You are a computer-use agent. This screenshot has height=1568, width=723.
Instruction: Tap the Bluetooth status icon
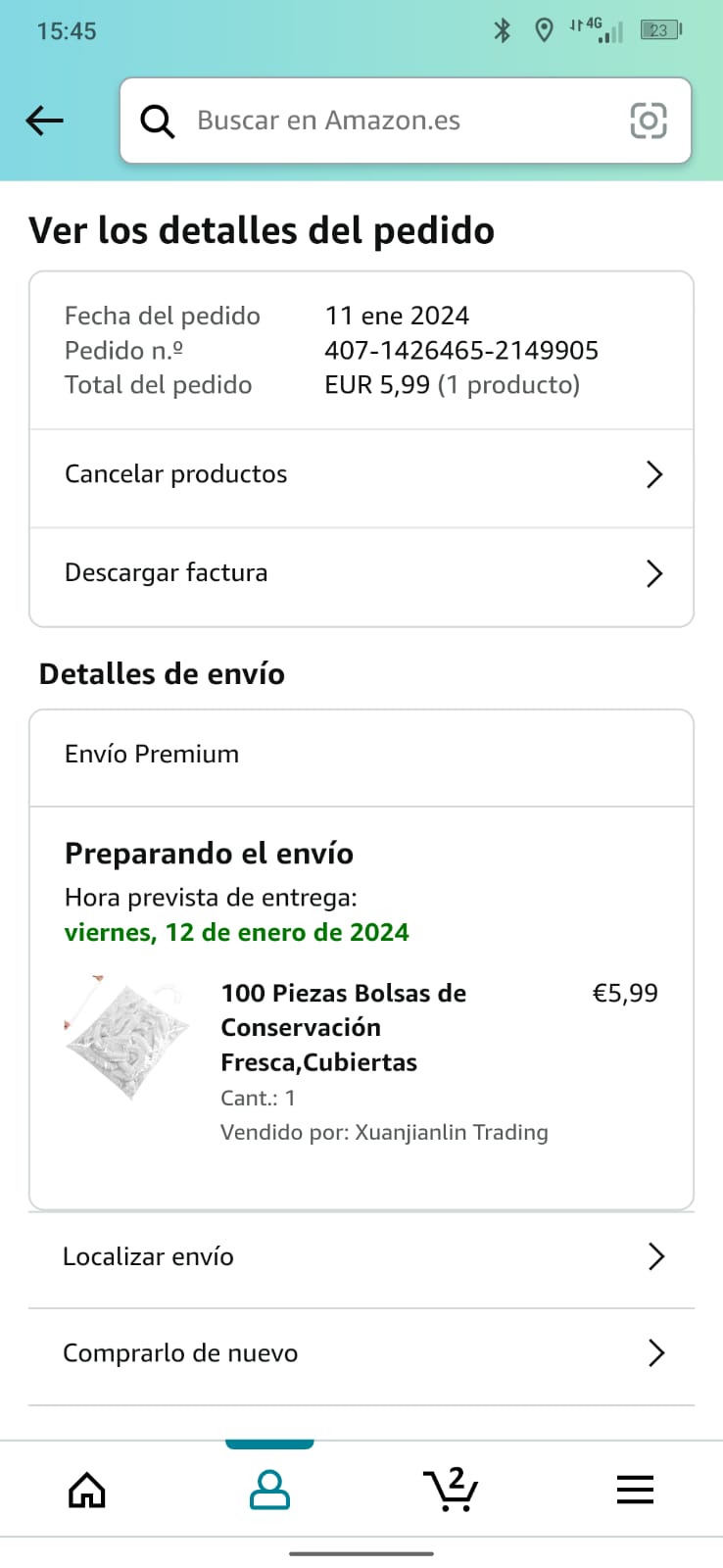coord(503,30)
